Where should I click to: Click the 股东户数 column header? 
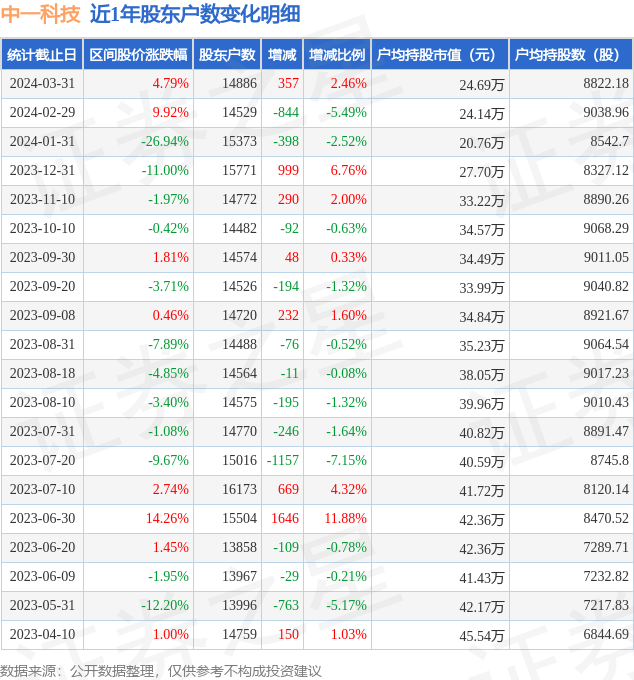tap(227, 55)
